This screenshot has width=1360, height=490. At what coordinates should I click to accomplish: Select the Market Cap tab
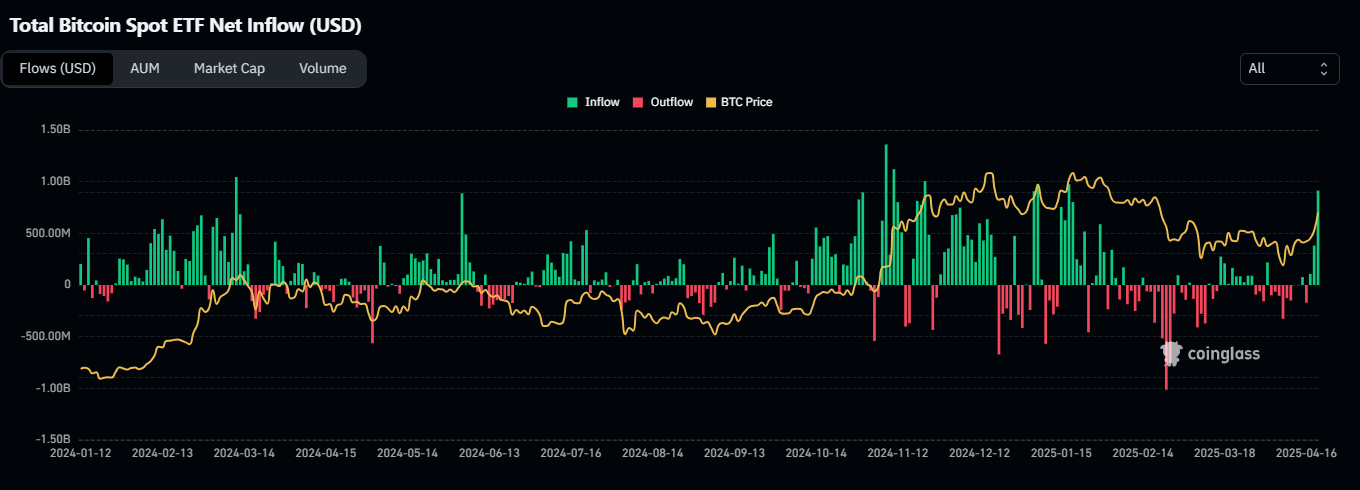pyautogui.click(x=229, y=69)
